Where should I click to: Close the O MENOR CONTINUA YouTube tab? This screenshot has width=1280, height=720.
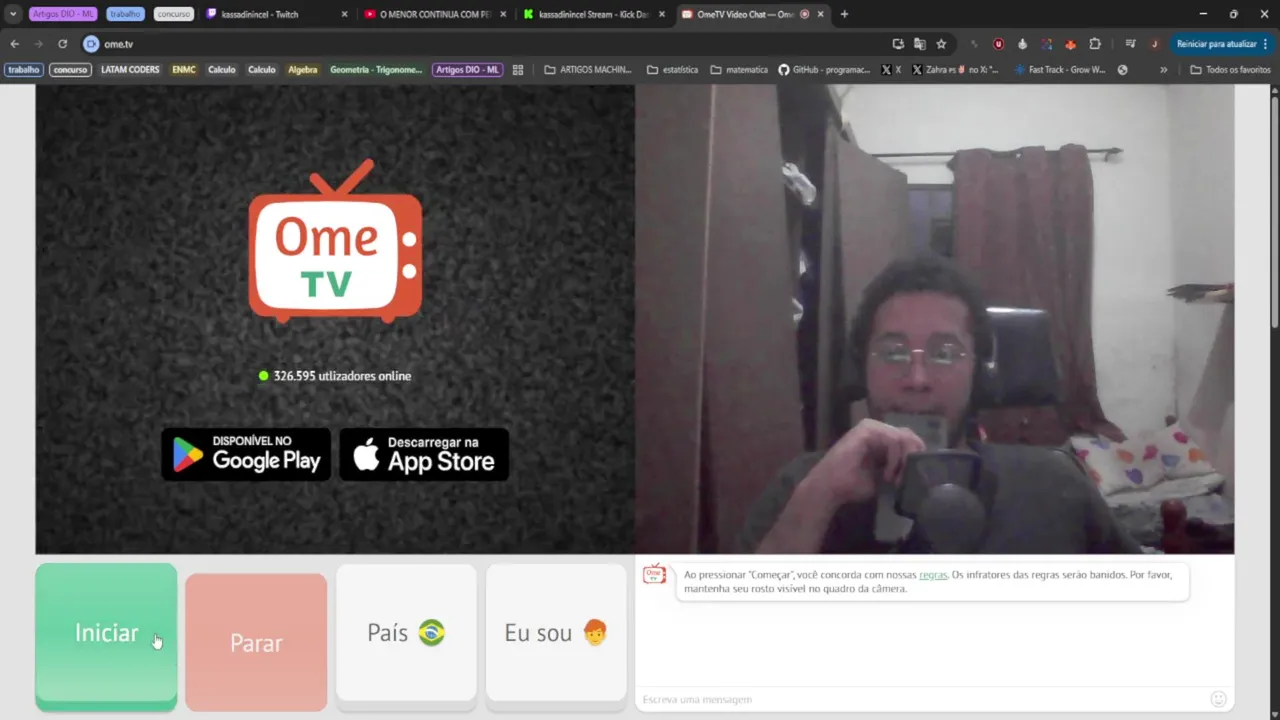[x=503, y=14]
